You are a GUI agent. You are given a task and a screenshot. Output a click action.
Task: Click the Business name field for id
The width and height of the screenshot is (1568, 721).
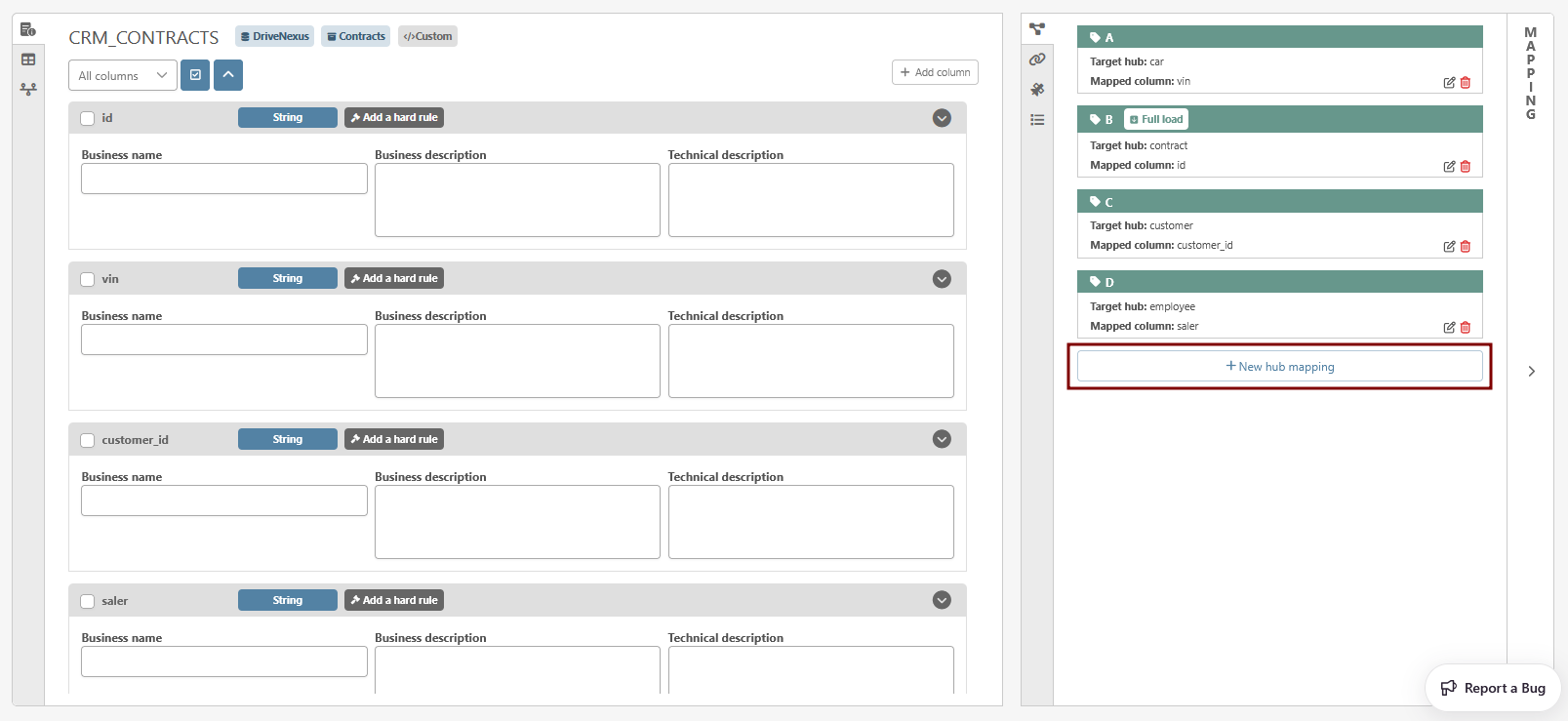224,179
